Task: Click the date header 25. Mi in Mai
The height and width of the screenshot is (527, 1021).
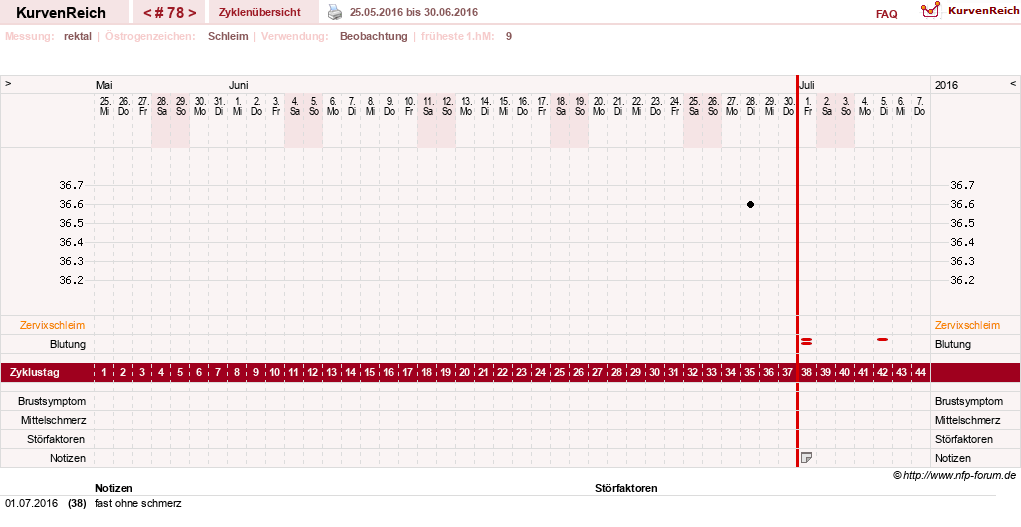Action: coord(105,106)
